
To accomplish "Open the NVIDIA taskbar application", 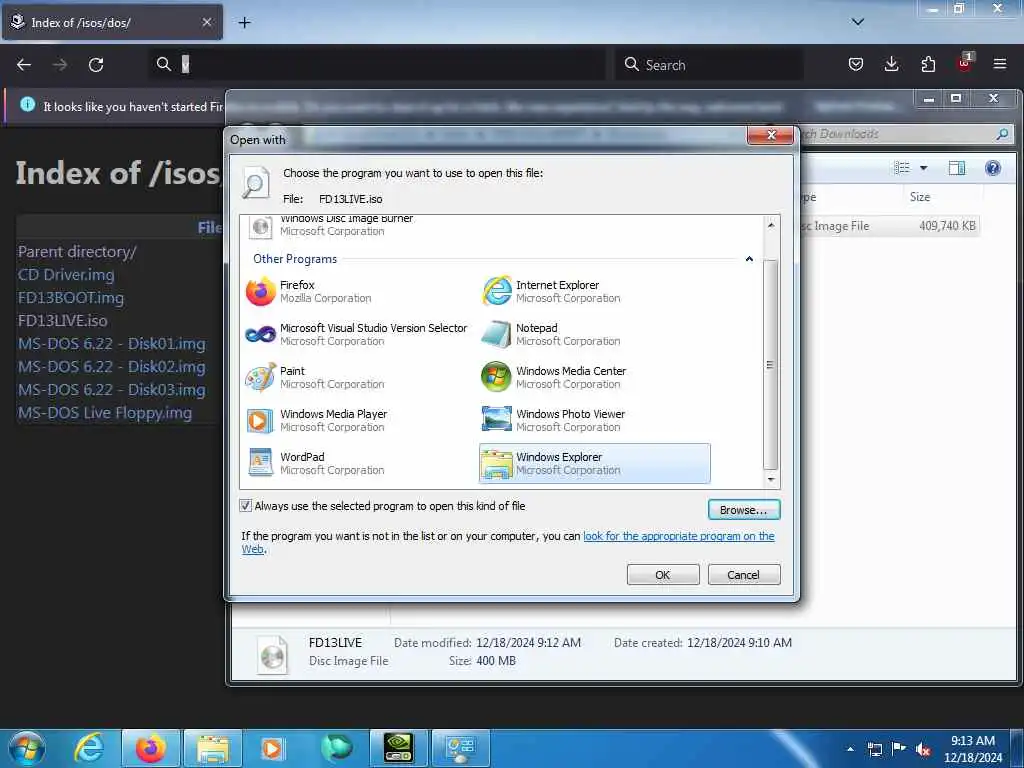I will (398, 748).
